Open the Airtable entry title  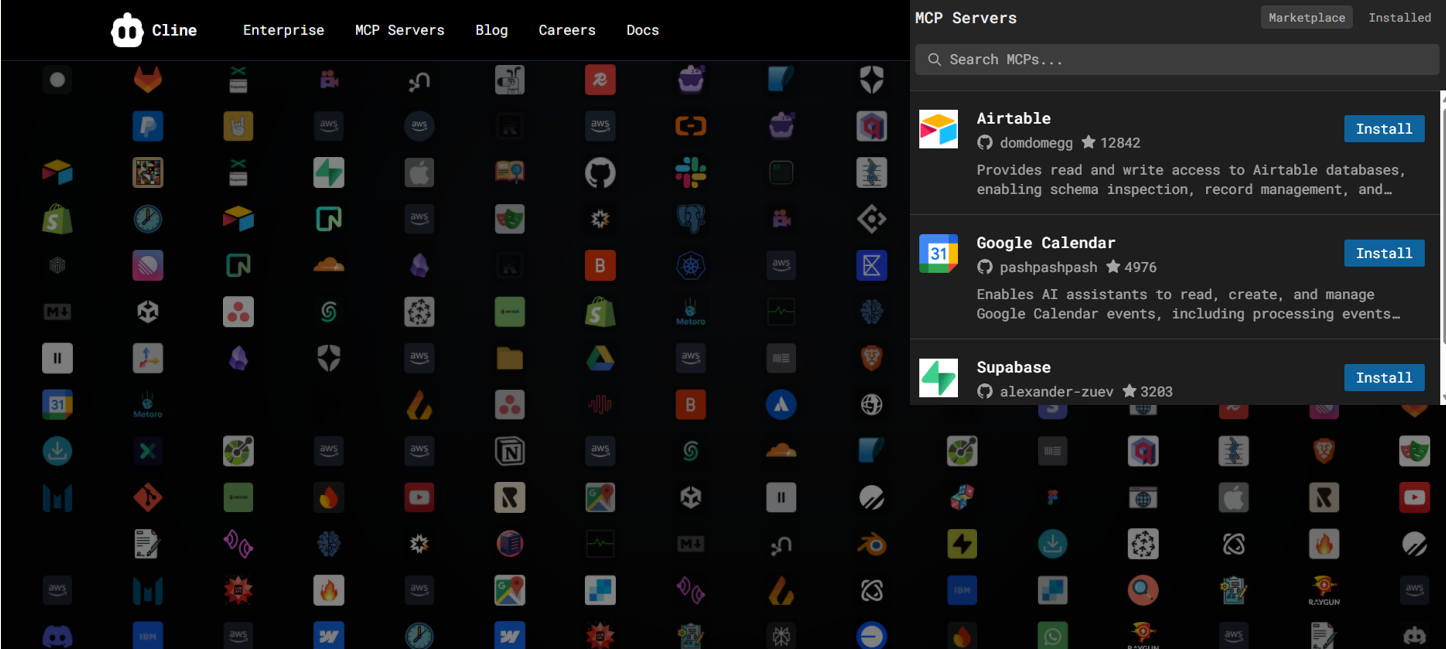(1013, 118)
